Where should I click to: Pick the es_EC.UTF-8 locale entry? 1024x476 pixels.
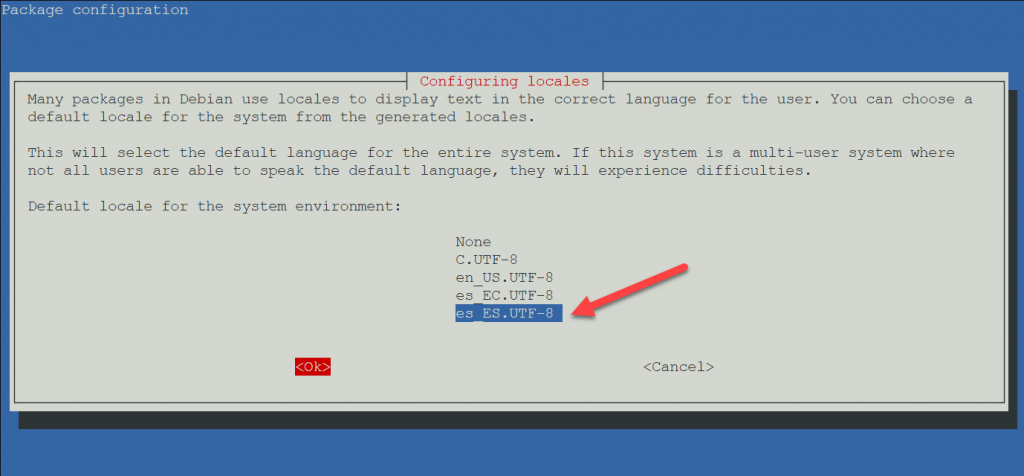[x=504, y=295]
